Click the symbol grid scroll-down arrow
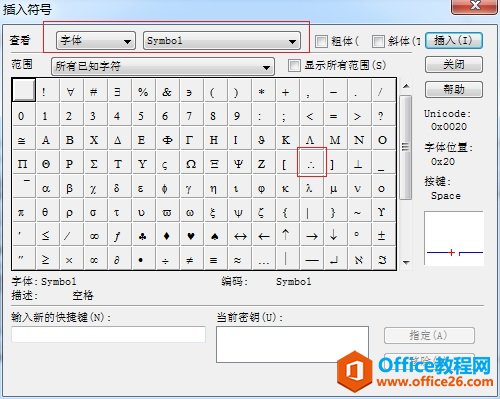Viewport: 500px width, 399px height. (x=406, y=262)
